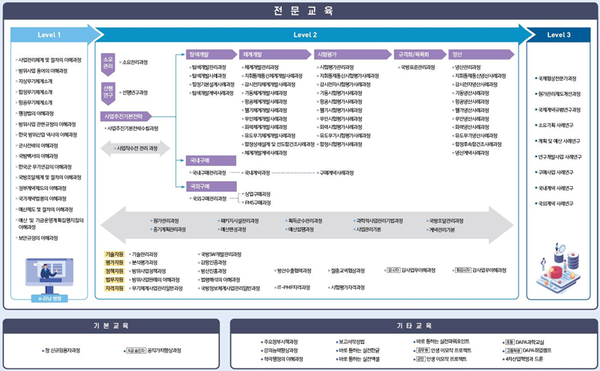Click the e-learning monitor illustration

(49, 275)
